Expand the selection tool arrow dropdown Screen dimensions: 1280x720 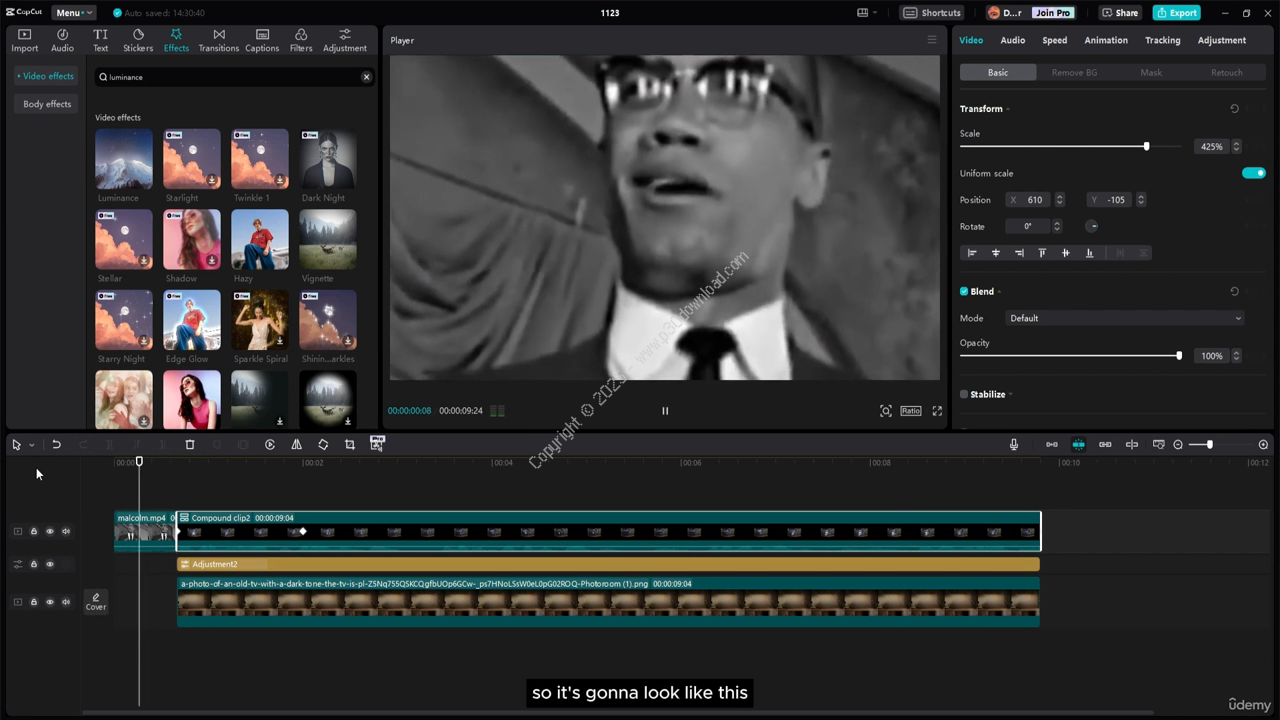pyautogui.click(x=32, y=445)
